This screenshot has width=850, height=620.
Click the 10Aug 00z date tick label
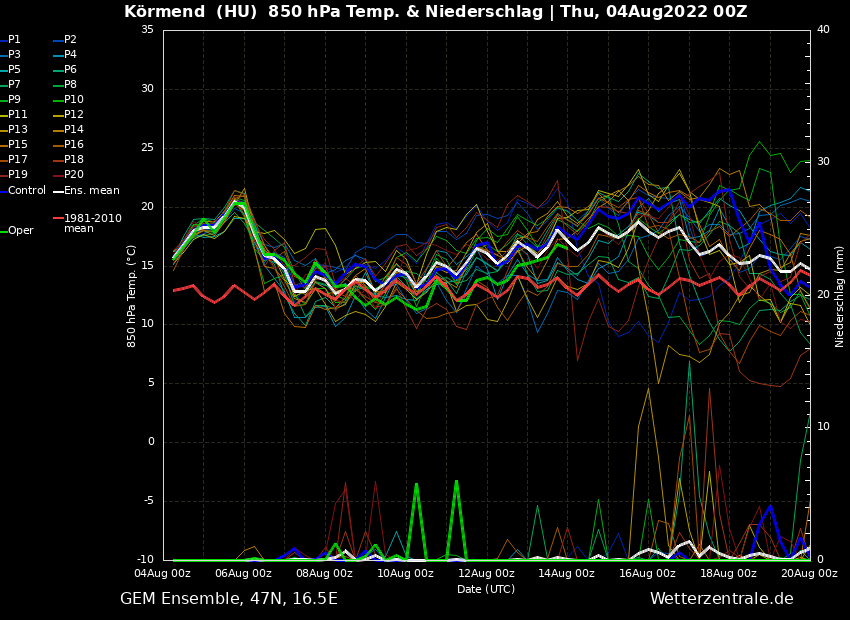click(x=405, y=574)
